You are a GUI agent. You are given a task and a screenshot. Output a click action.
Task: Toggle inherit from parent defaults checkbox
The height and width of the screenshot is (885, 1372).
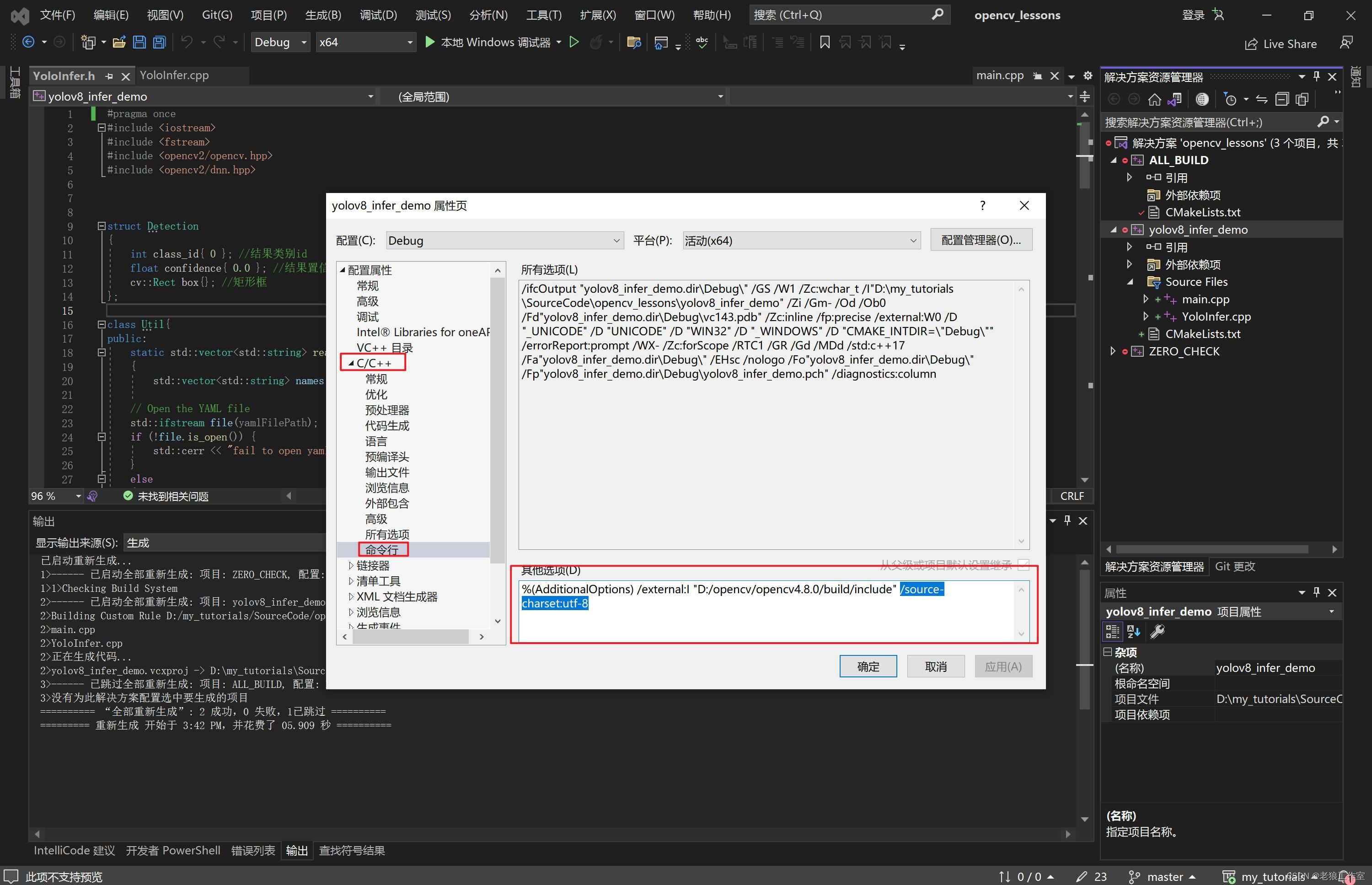(x=1023, y=565)
